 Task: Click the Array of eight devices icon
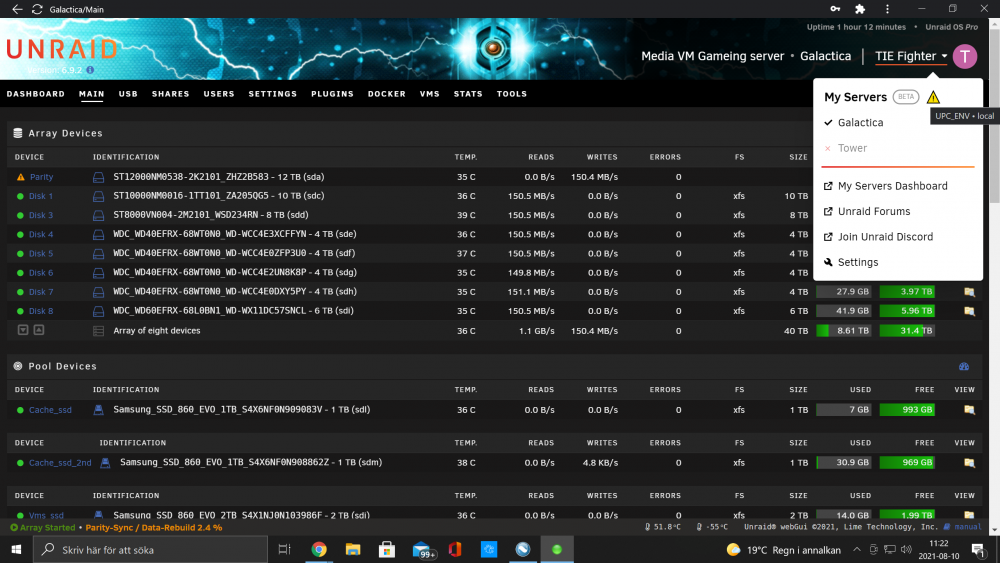tap(98, 331)
